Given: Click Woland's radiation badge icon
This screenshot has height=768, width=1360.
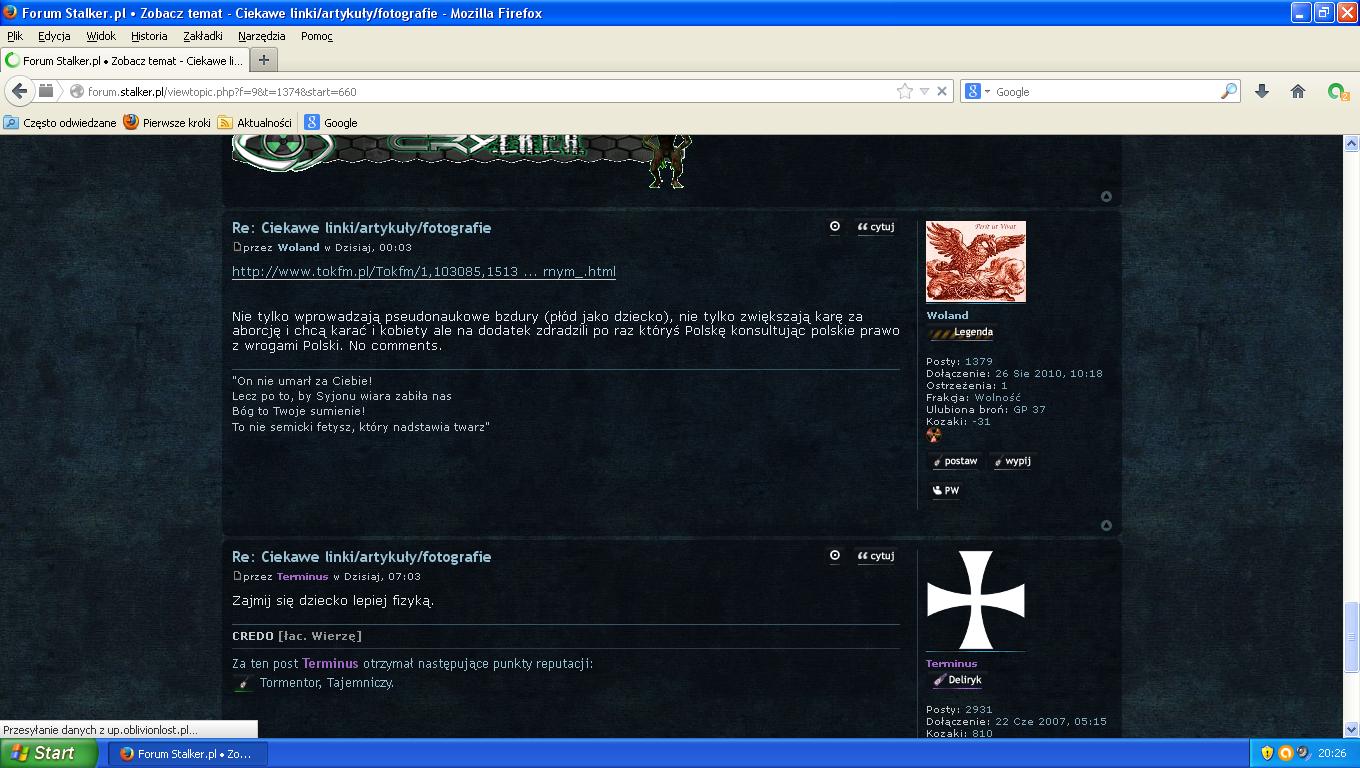Looking at the screenshot, I should pos(934,435).
